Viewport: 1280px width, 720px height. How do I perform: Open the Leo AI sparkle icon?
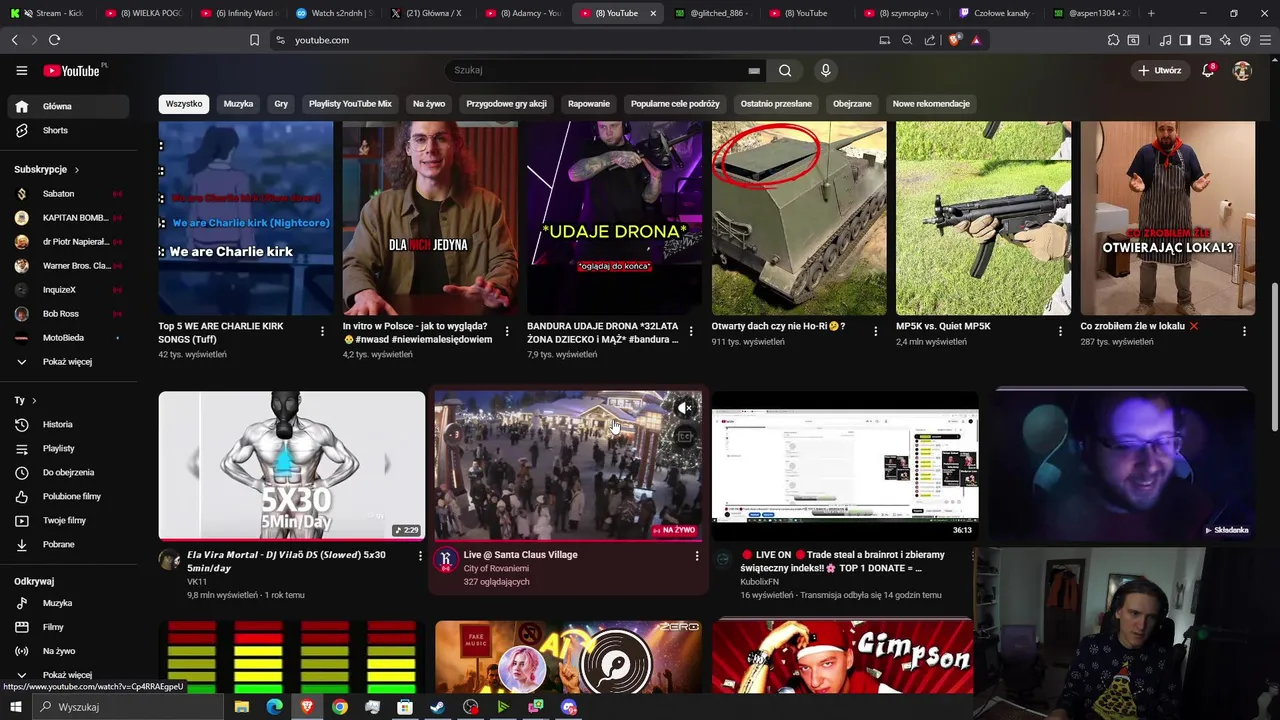pyautogui.click(x=1225, y=40)
